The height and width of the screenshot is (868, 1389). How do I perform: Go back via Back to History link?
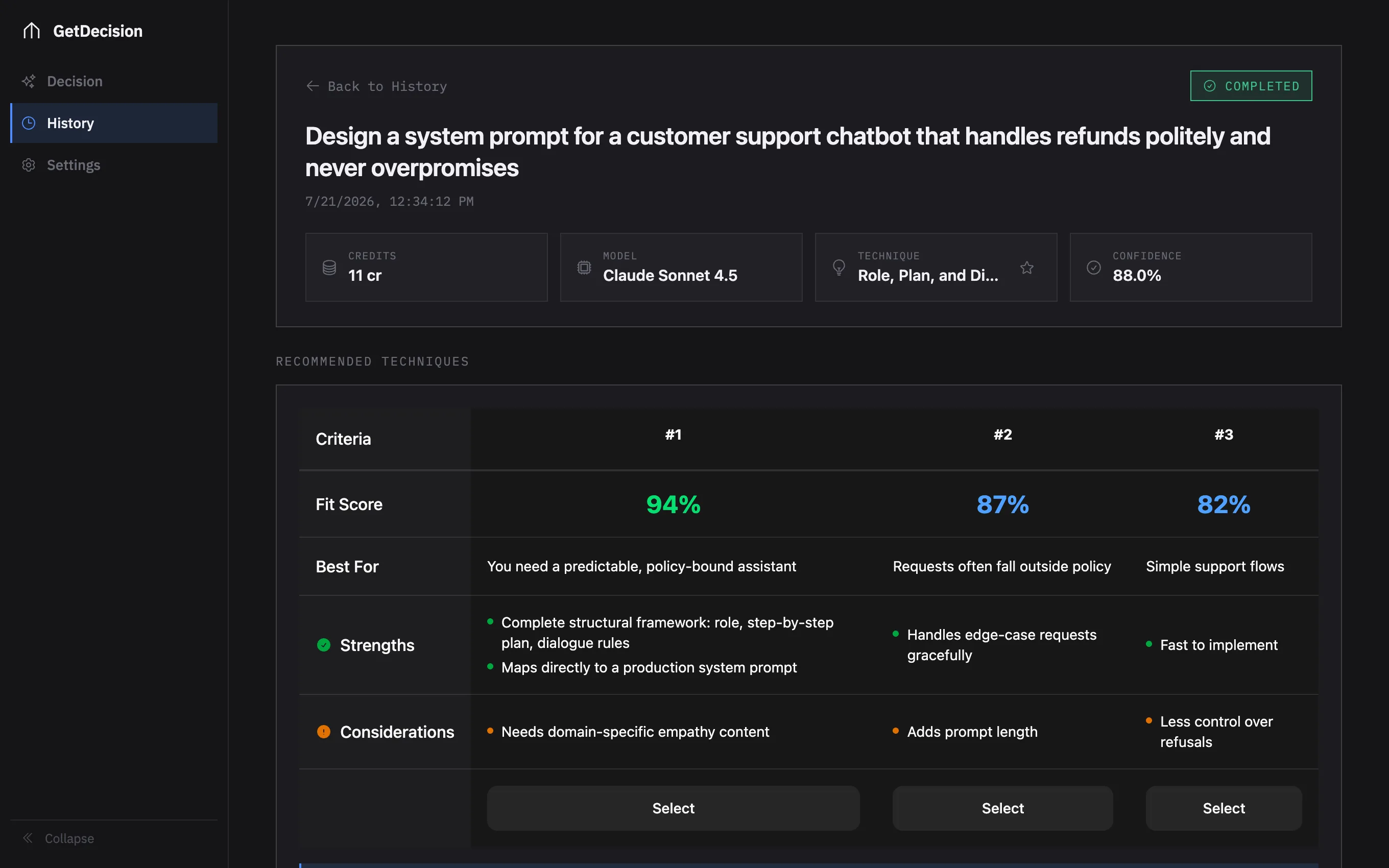point(376,86)
